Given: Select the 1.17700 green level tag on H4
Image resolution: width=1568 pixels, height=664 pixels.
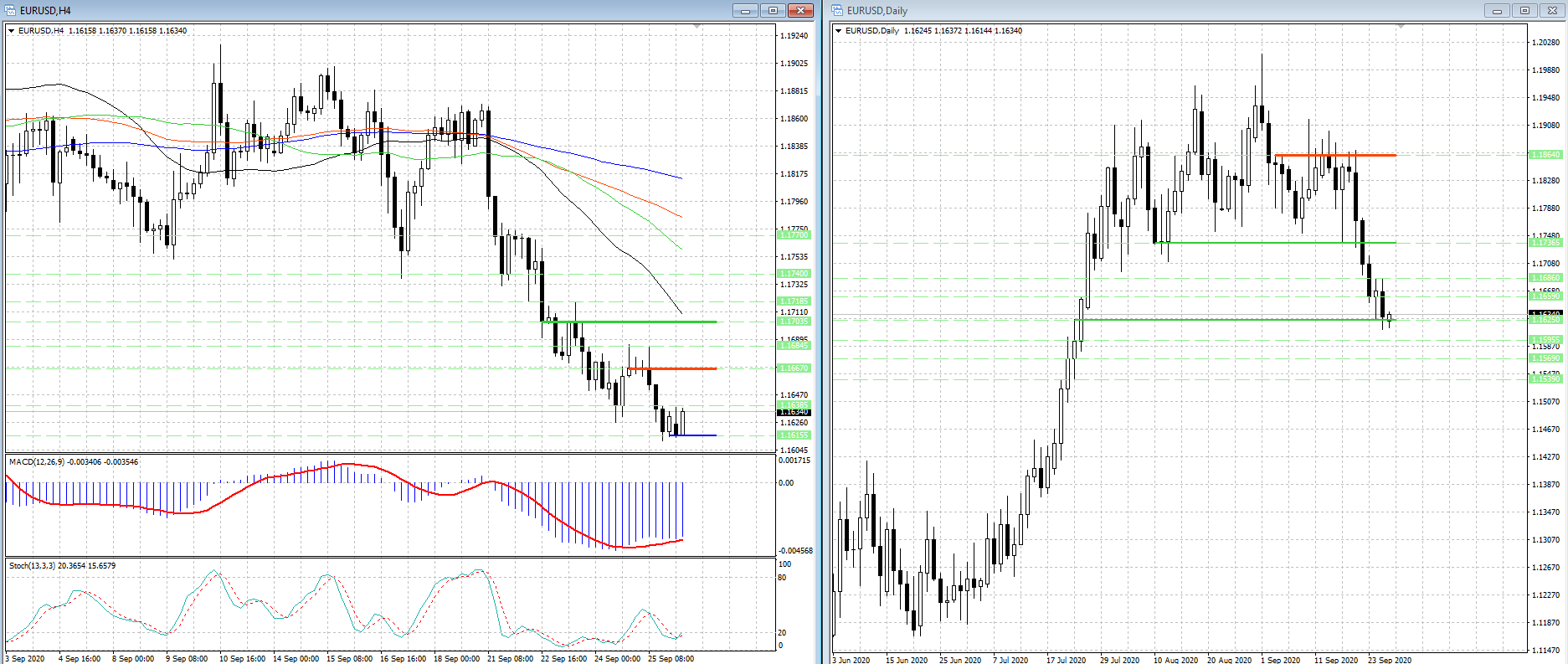Looking at the screenshot, I should tap(794, 235).
